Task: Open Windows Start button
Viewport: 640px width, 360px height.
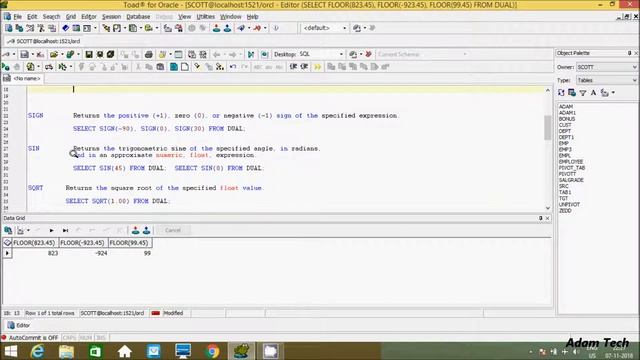Action: [x=11, y=351]
